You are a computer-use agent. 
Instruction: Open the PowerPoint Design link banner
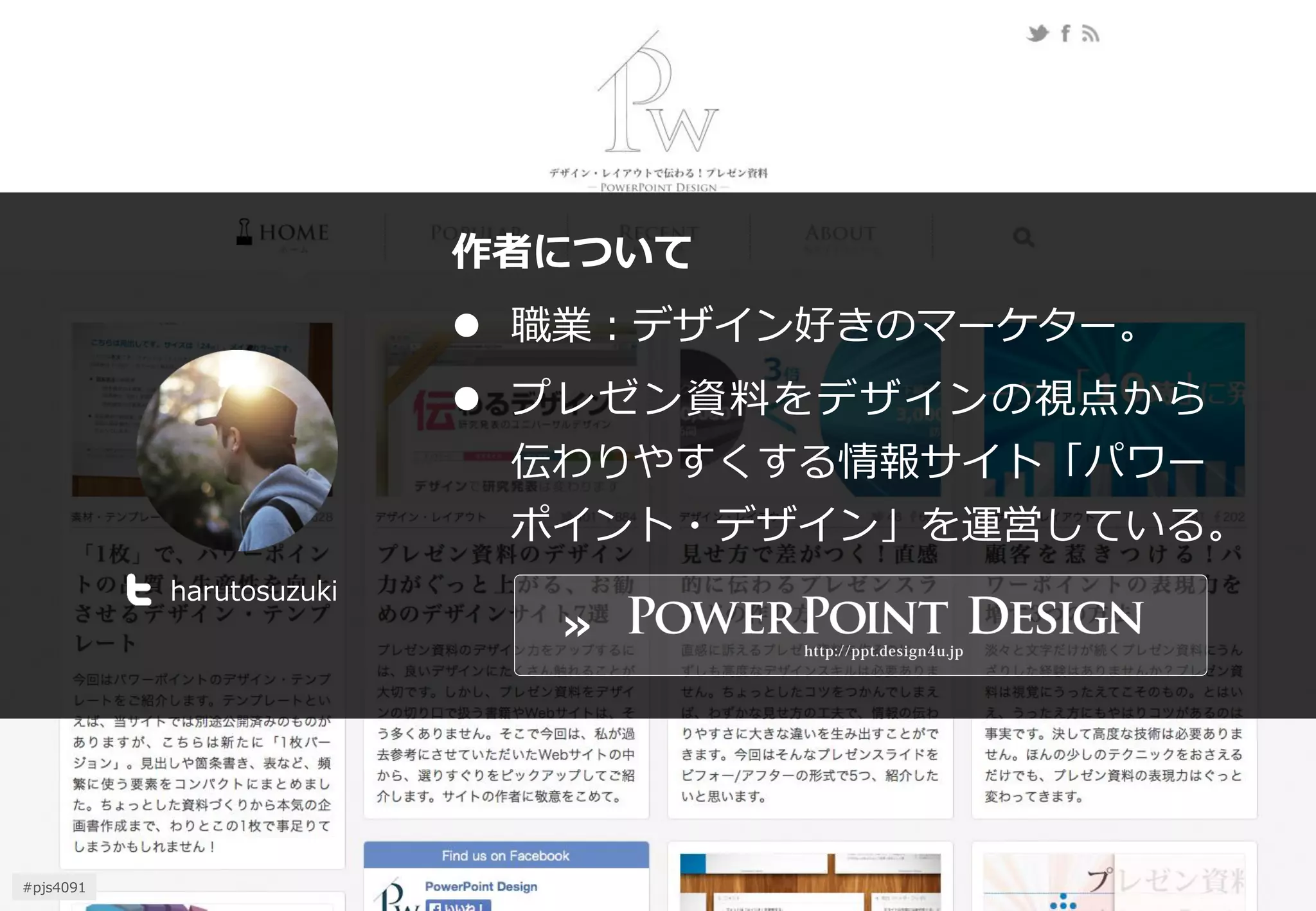point(860,625)
